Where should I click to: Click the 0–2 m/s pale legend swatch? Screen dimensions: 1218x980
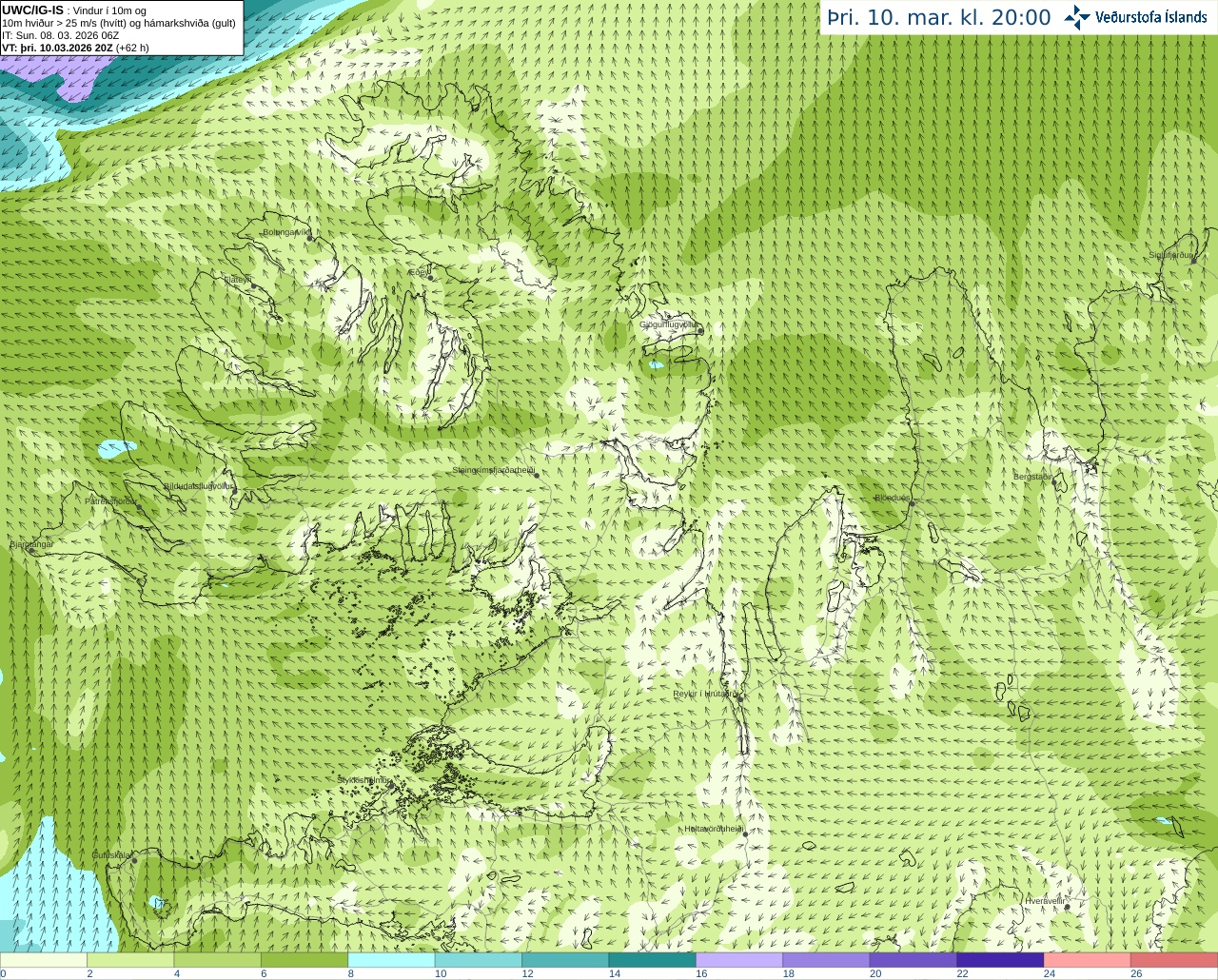coord(44,960)
